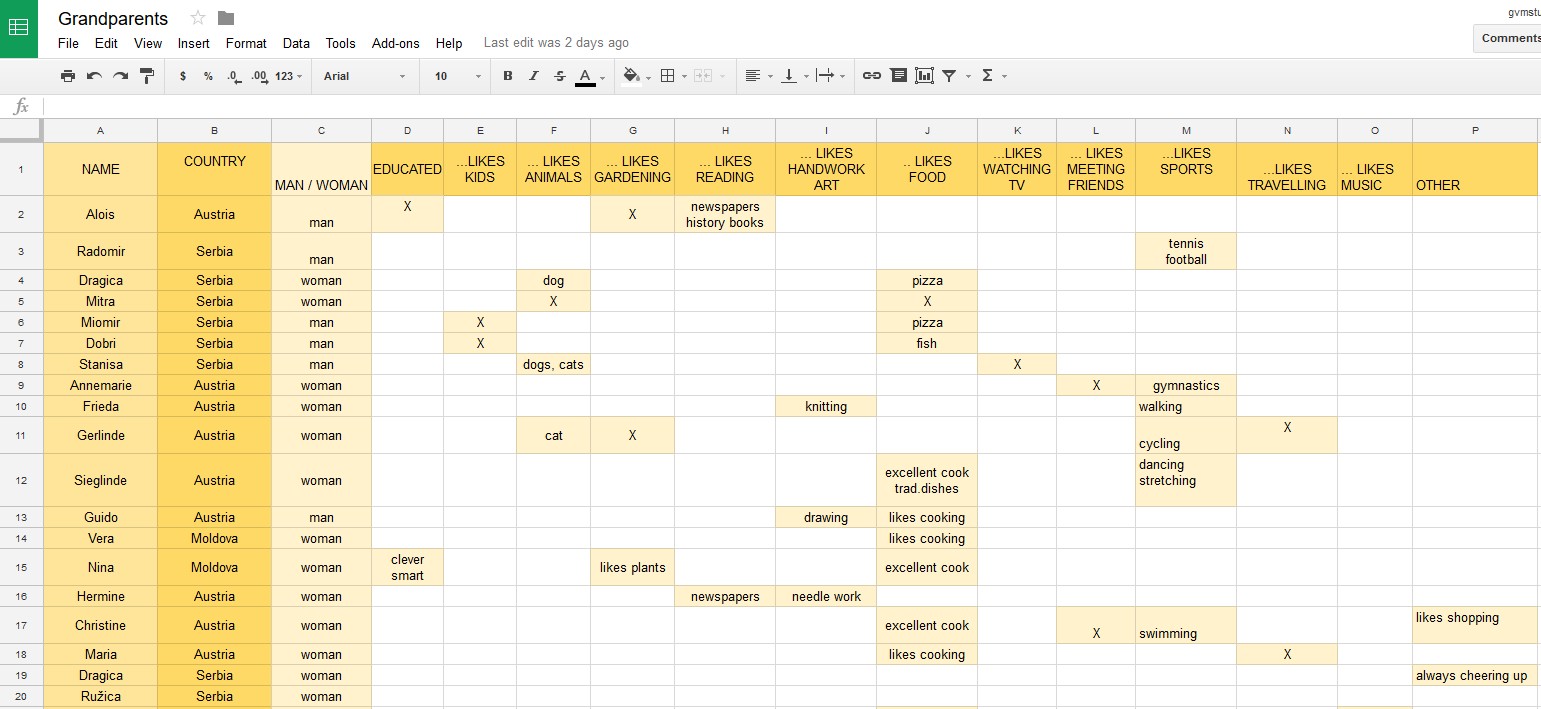Image resolution: width=1541 pixels, height=709 pixels.
Task: Click the Comments button
Action: pyautogui.click(x=1509, y=38)
